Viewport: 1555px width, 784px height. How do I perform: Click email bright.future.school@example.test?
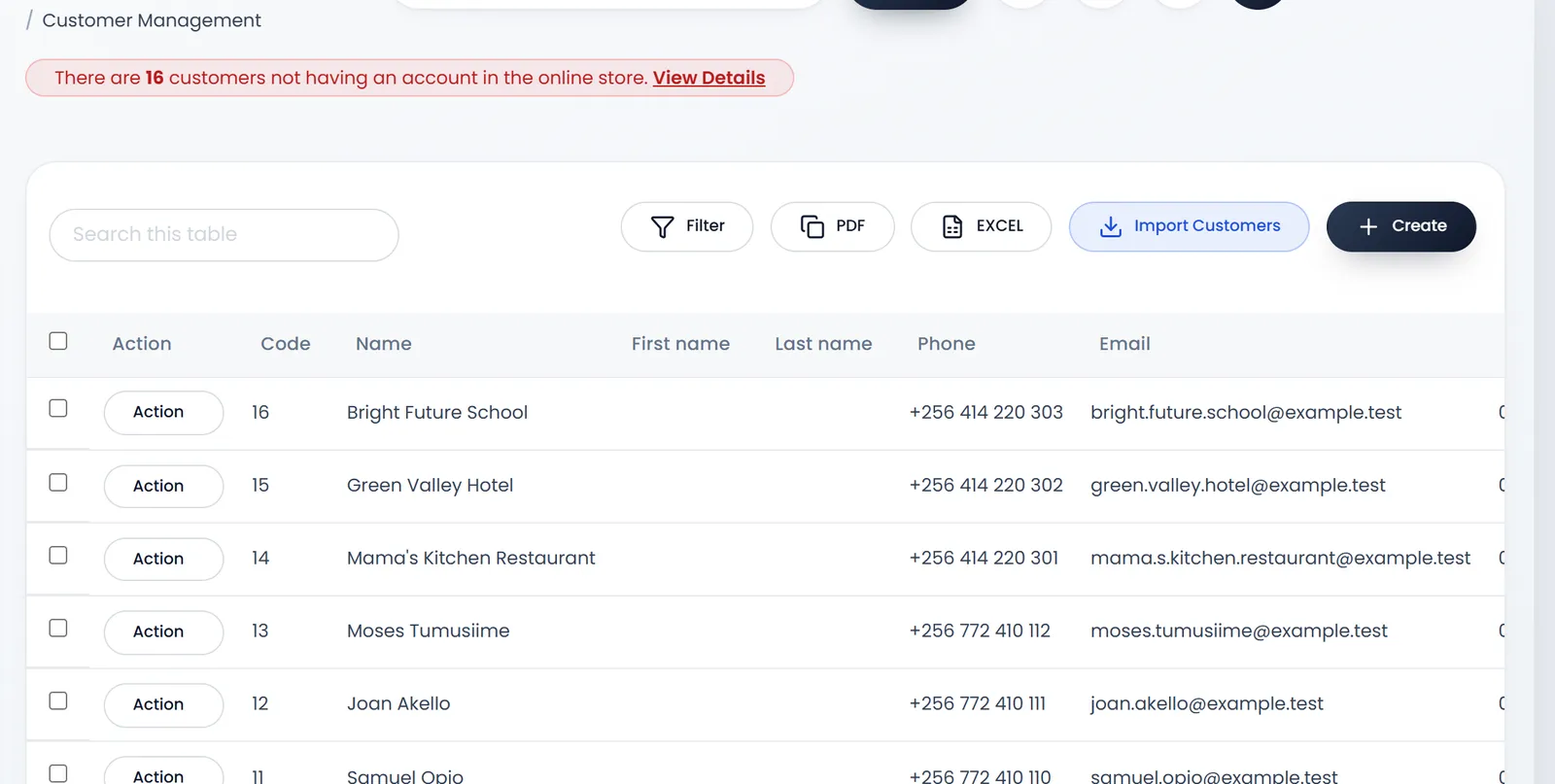pos(1246,413)
